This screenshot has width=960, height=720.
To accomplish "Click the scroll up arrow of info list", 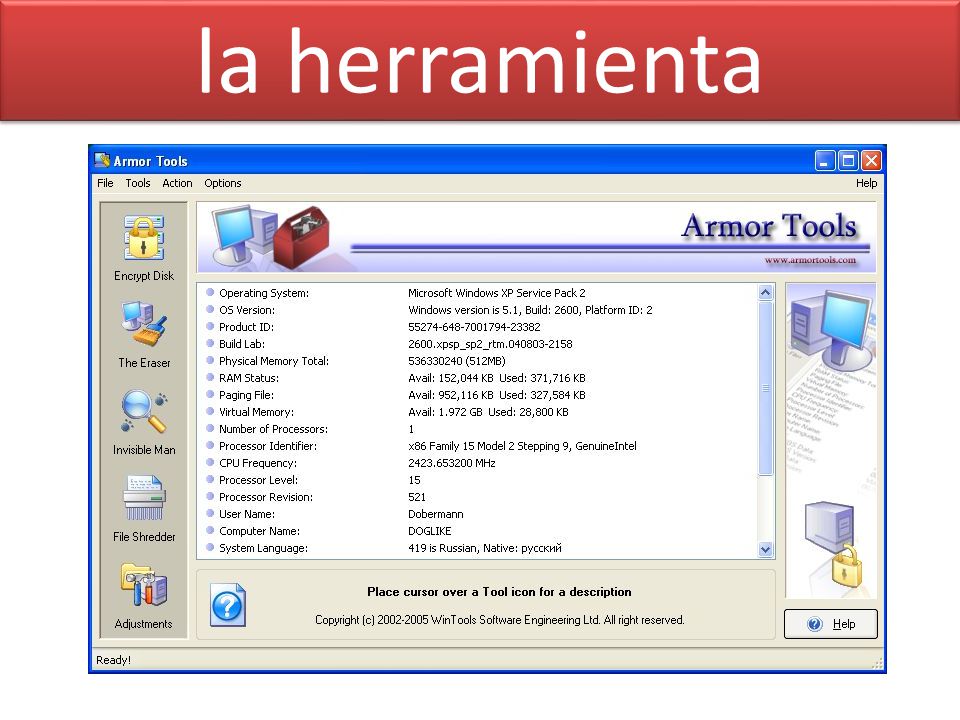I will [x=765, y=293].
